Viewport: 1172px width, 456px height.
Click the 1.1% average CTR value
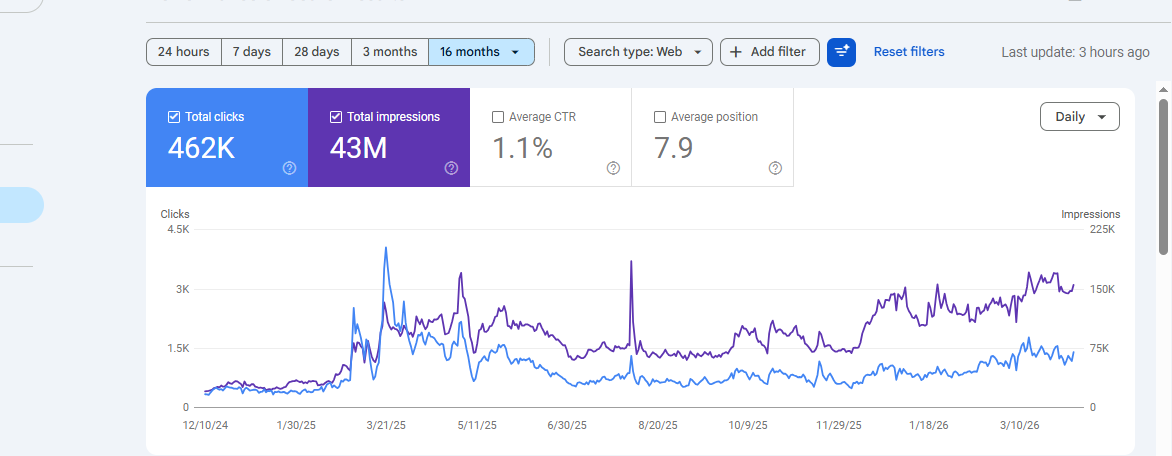pos(522,149)
